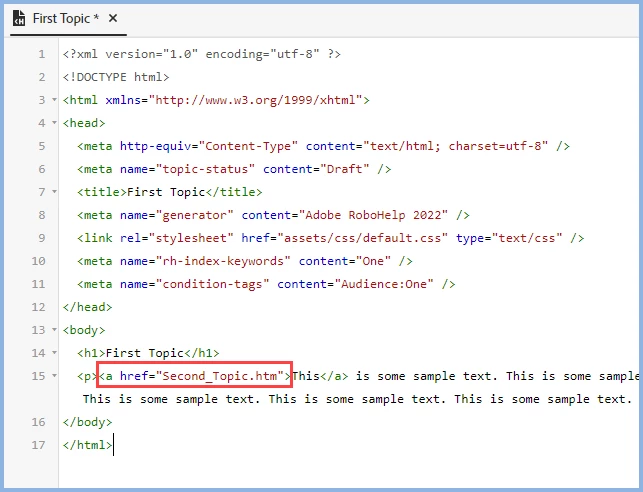This screenshot has width=643, height=492.
Task: Click line number 16 in the gutter
Action: (39, 422)
